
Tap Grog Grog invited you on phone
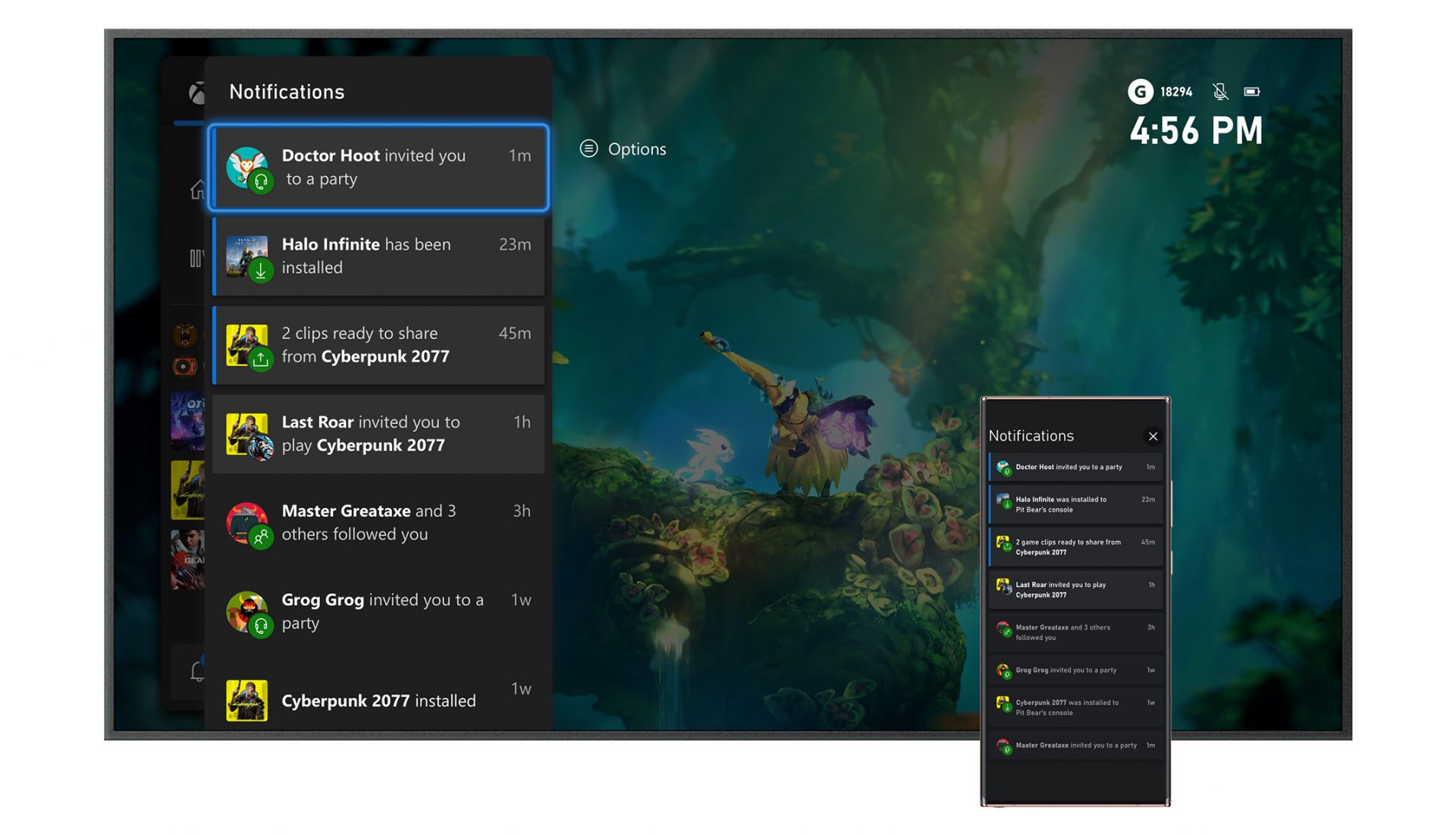click(1075, 670)
